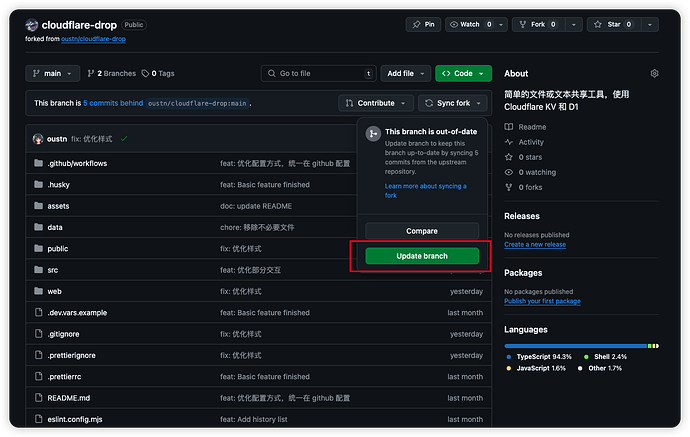The image size is (690, 437).
Task: Click the oustn user avatar
Action: 38,138
